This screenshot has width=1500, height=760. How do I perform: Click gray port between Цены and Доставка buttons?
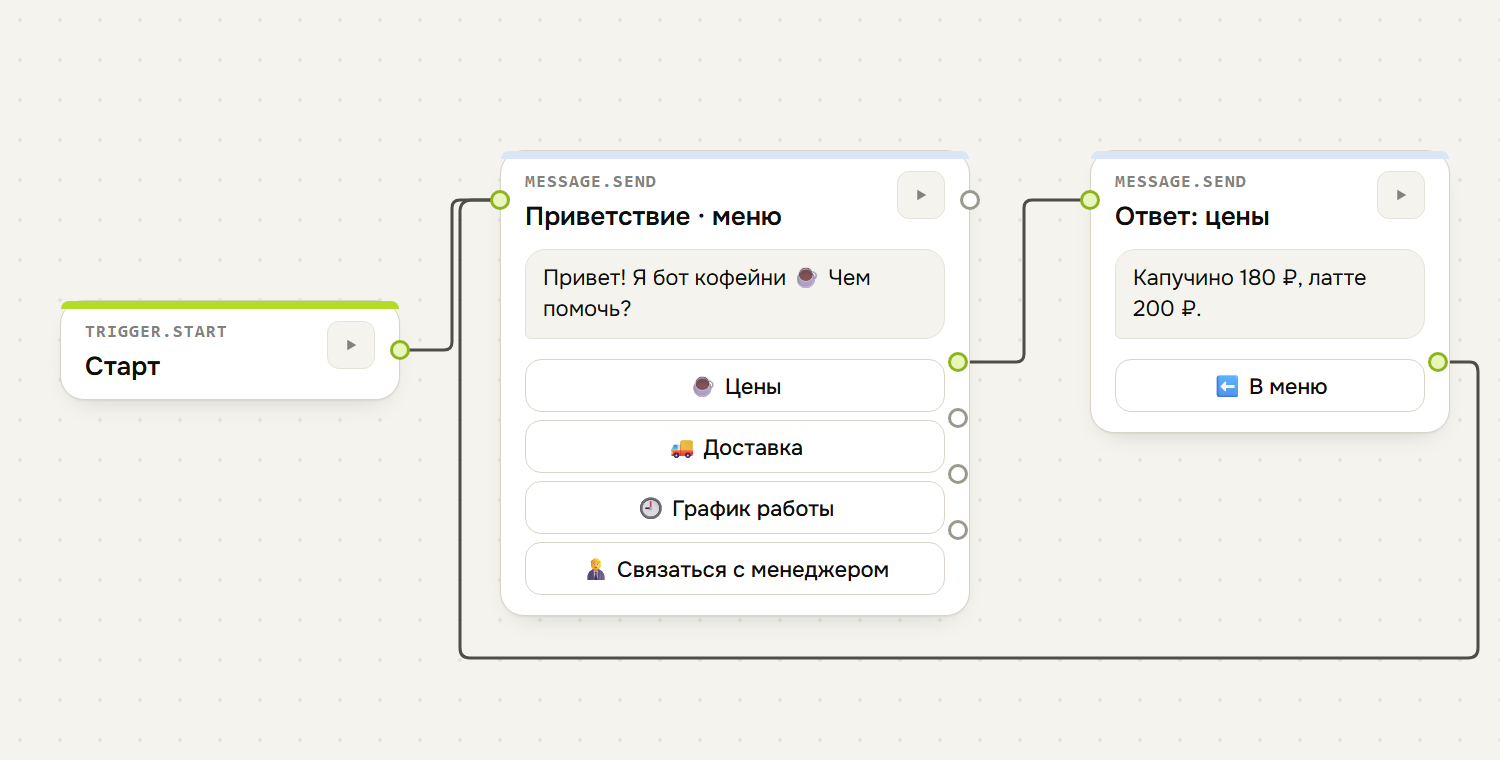pyautogui.click(x=958, y=418)
